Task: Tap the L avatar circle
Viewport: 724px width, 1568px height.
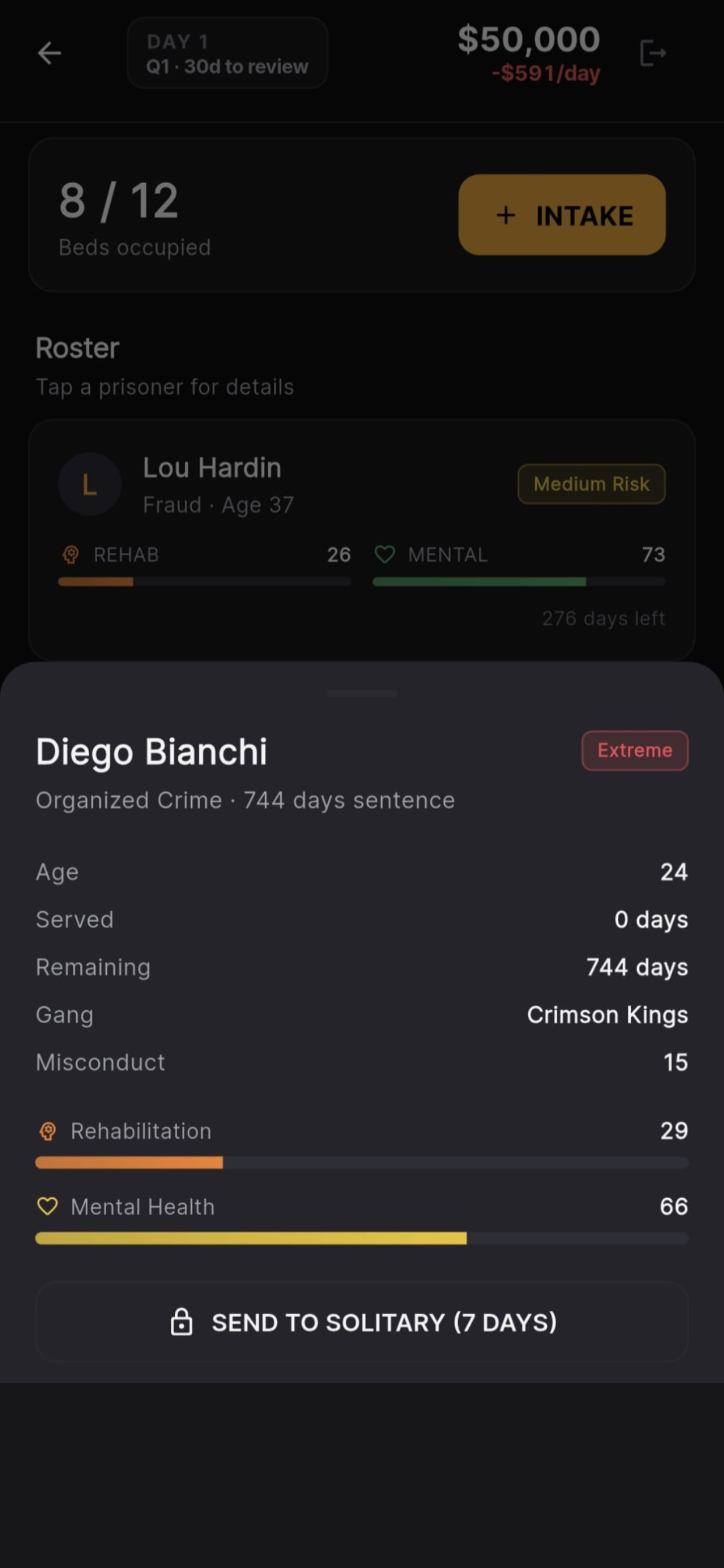Action: tap(89, 485)
